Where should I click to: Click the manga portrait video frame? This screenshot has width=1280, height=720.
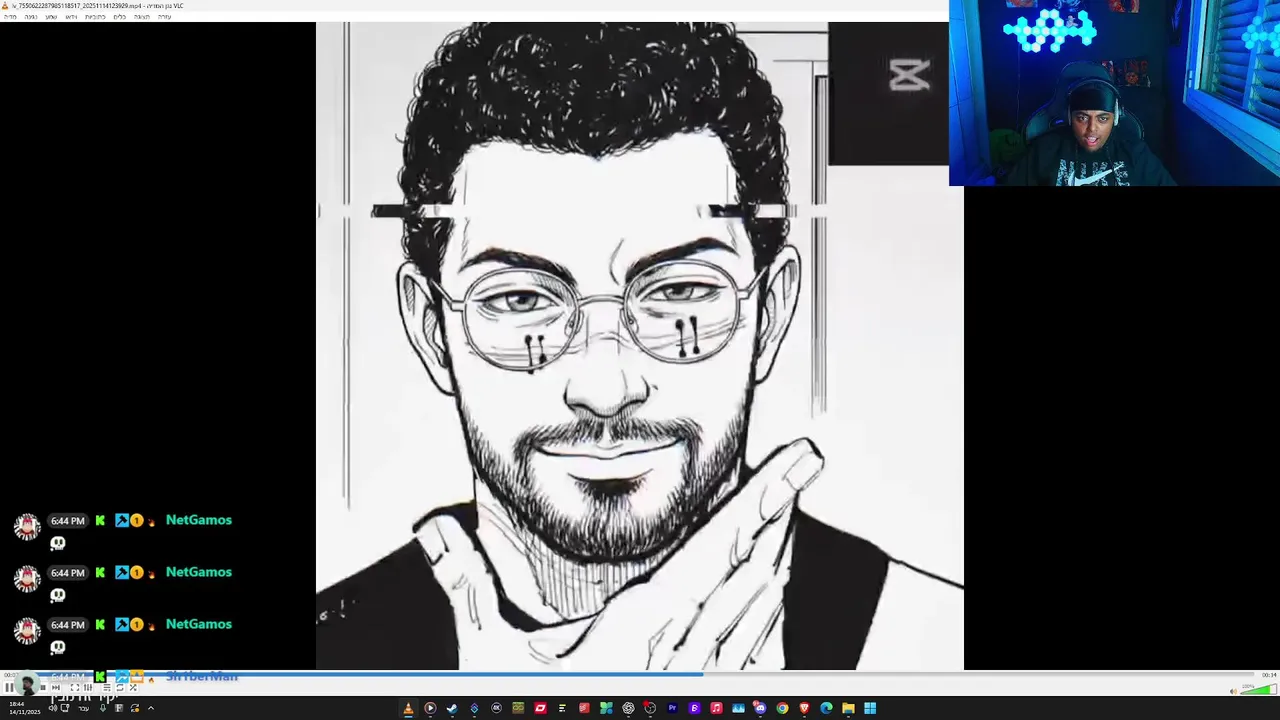tap(640, 346)
